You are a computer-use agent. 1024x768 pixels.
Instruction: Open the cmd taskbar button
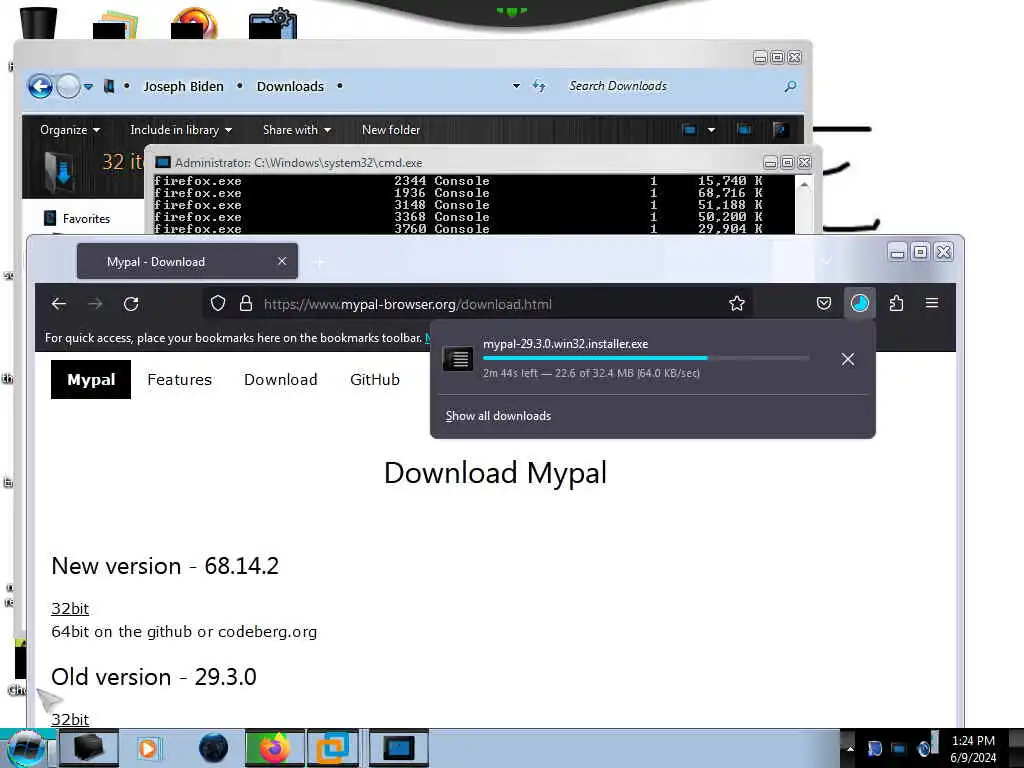coord(398,748)
